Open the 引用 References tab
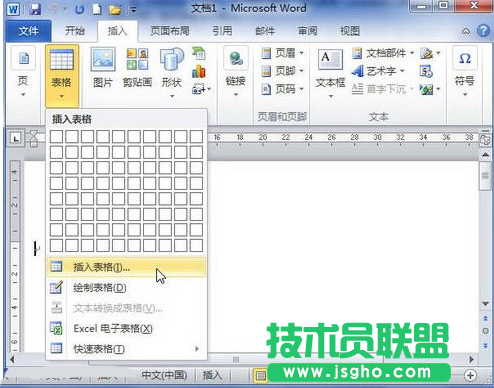The height and width of the screenshot is (388, 494). [222, 31]
